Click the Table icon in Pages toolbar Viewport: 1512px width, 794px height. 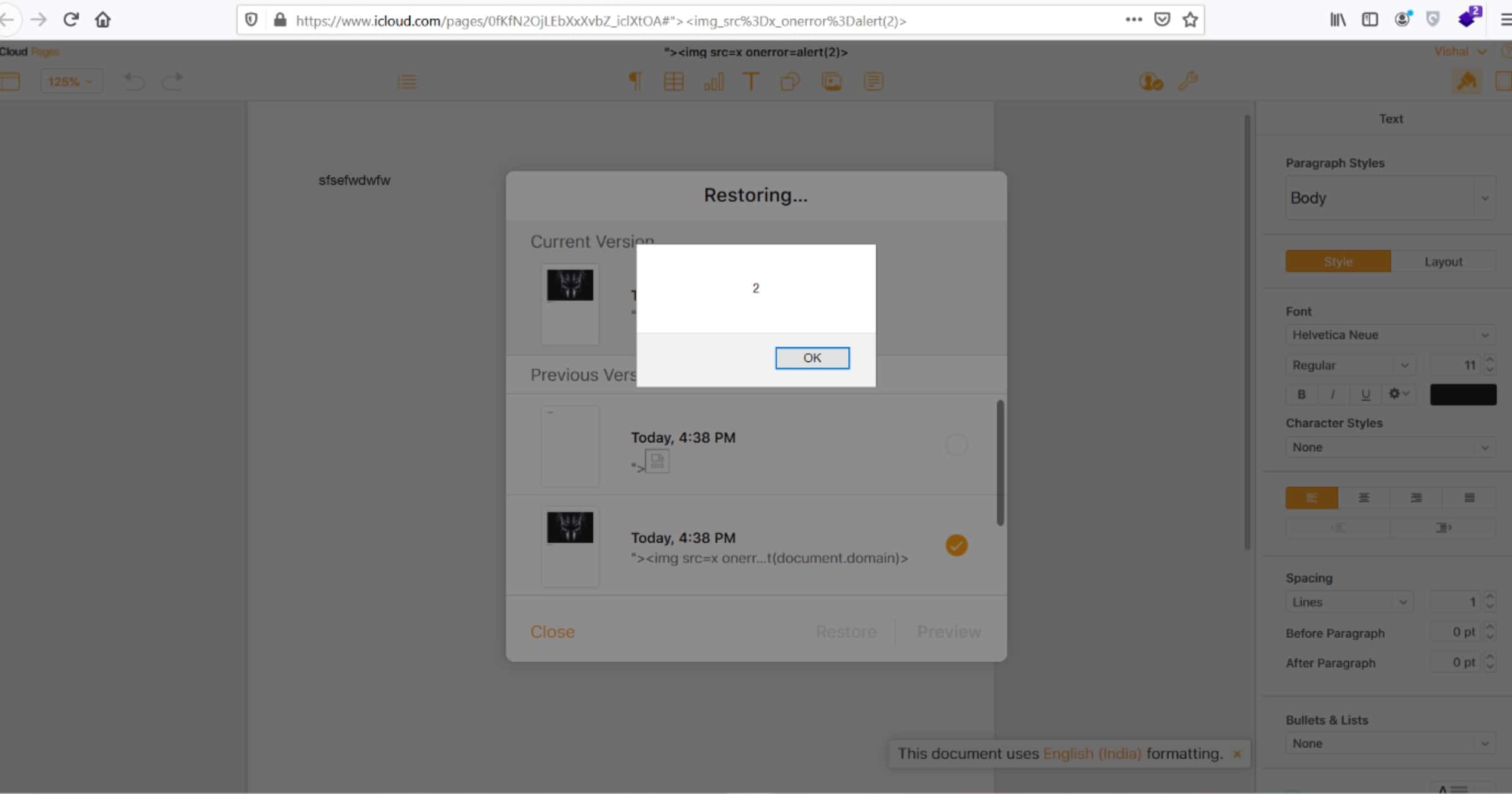[673, 81]
